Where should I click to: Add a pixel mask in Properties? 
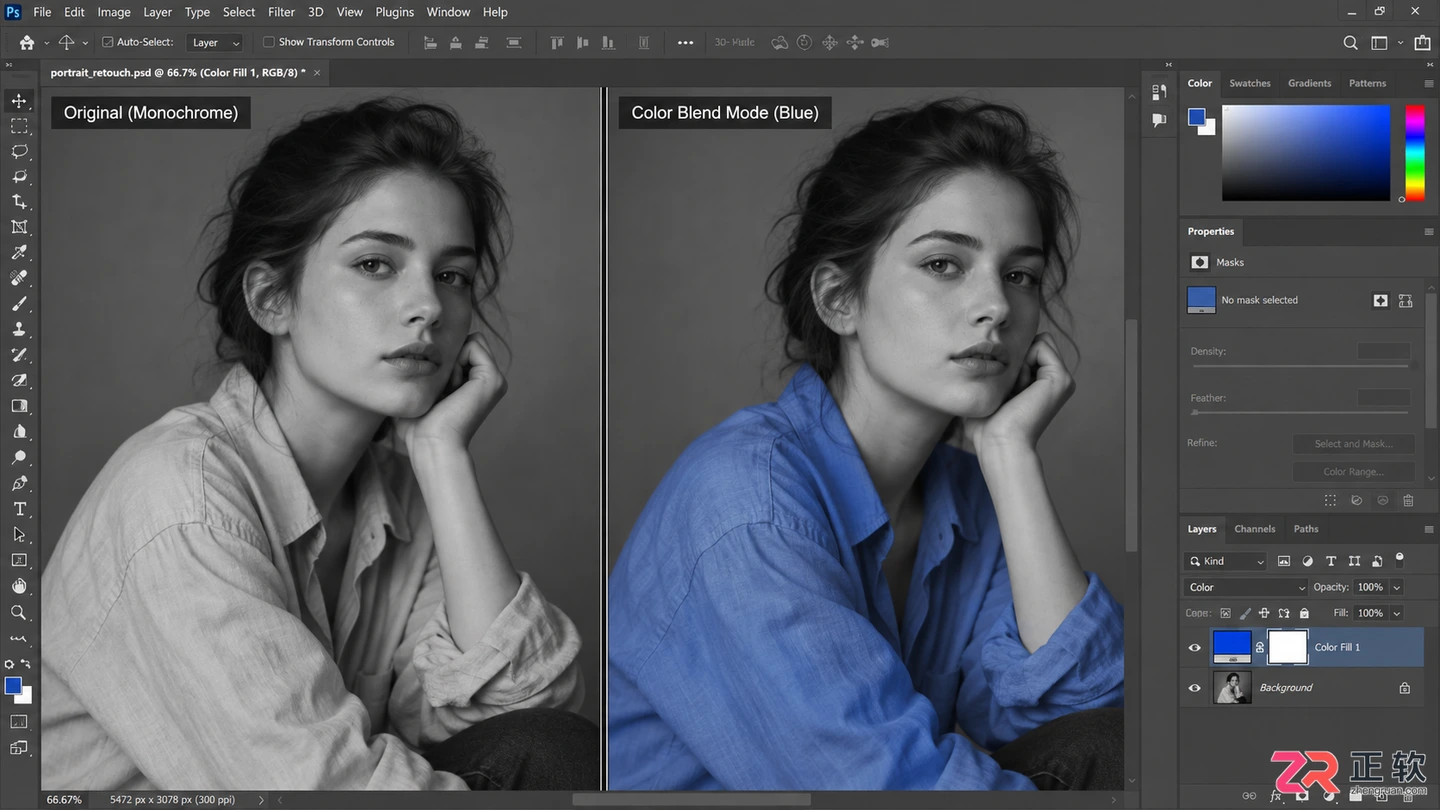coord(1380,300)
